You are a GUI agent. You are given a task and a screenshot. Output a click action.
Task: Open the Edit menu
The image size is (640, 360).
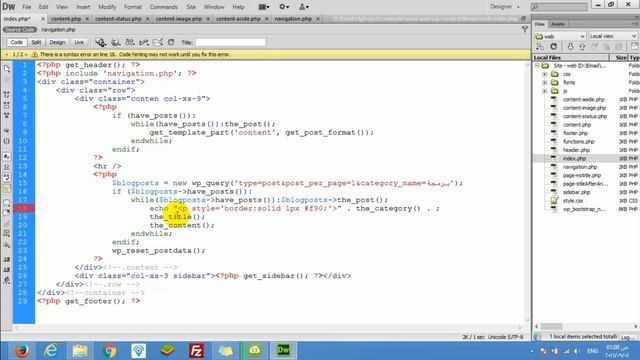tap(43, 7)
